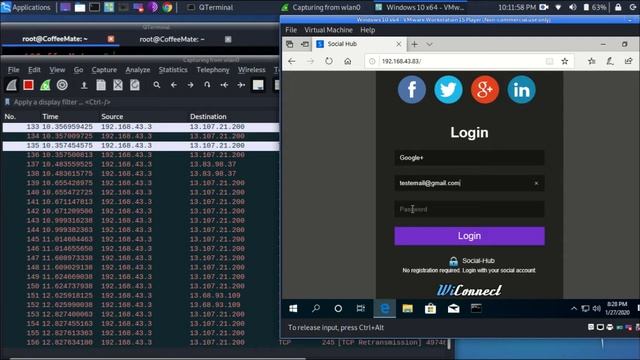Jump to first packet icon in Wireshark
Screen dimensions: 640x360
click(224, 85)
